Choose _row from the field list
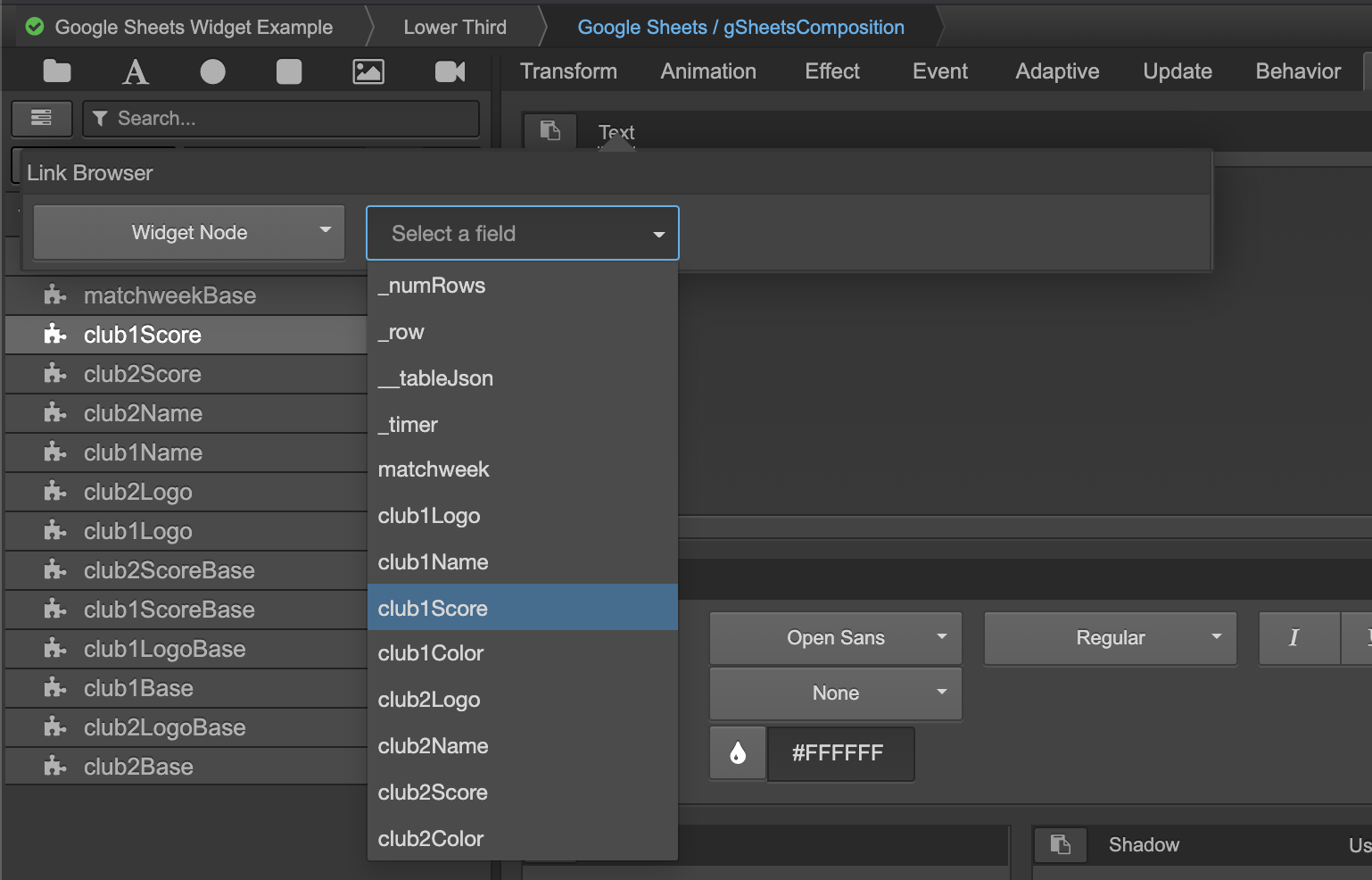The height and width of the screenshot is (880, 1372). [523, 332]
